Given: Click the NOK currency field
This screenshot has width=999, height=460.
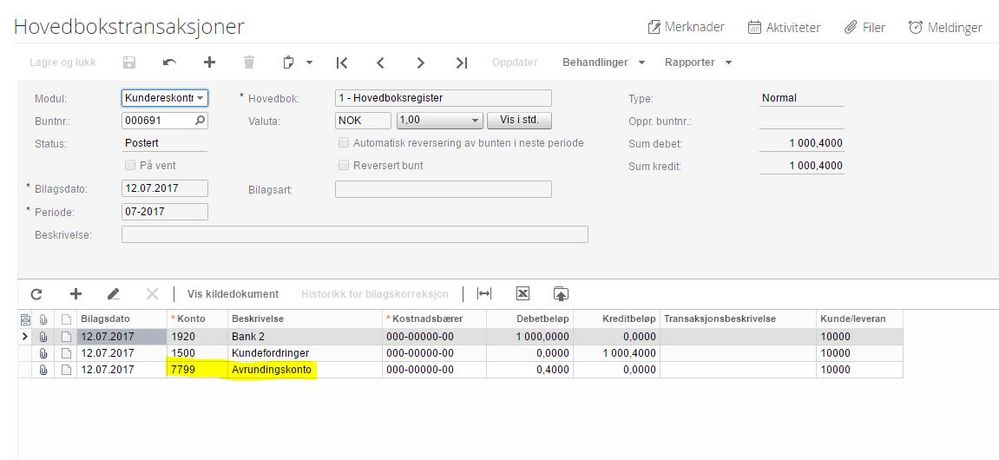Looking at the screenshot, I should pyautogui.click(x=363, y=120).
